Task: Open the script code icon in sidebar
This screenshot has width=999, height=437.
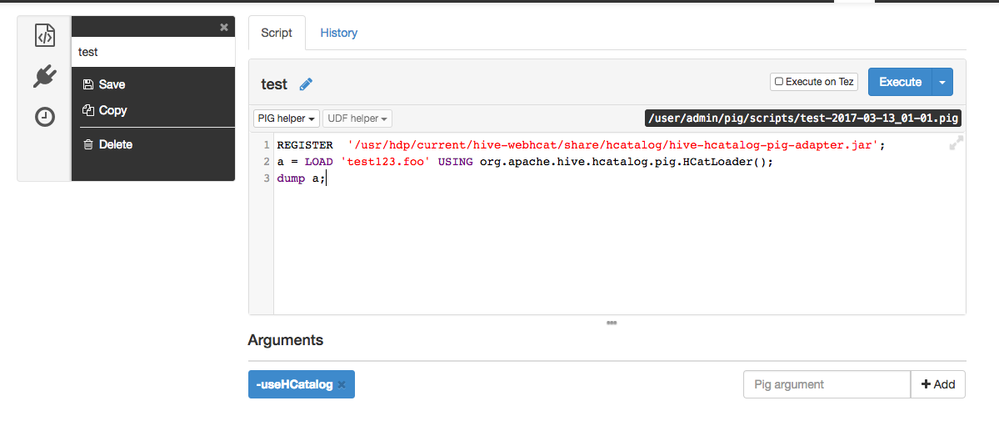Action: 44,36
